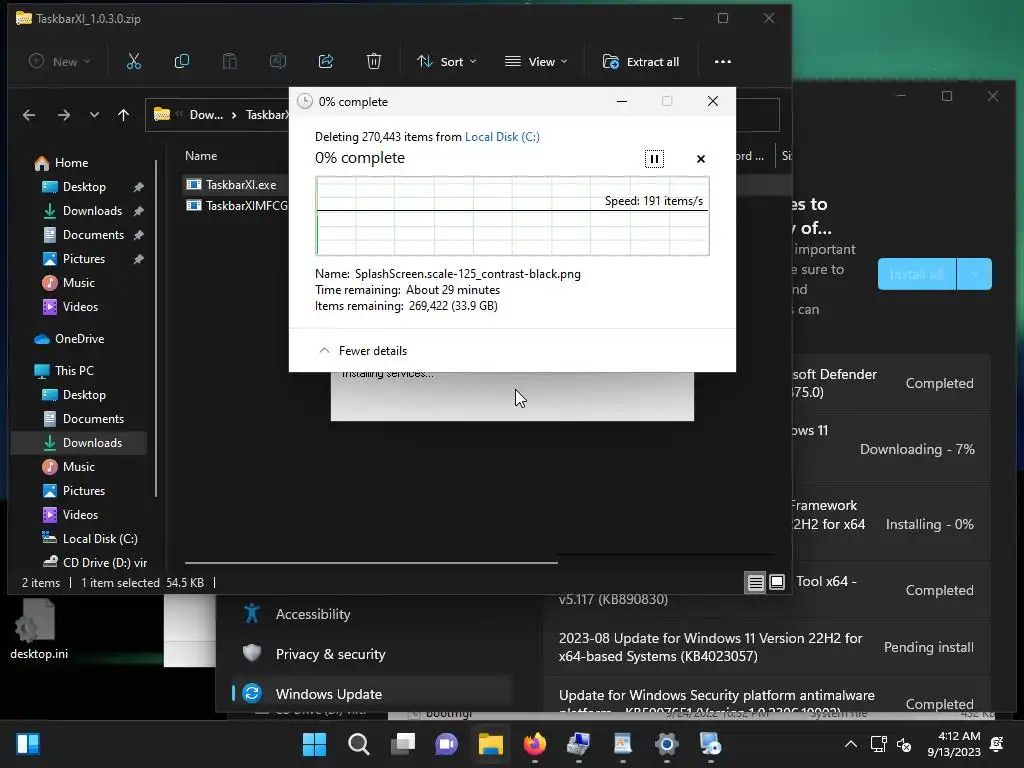1024x768 pixels.
Task: Click the horizontal scrollbar in Explorer file list
Action: coord(371,562)
